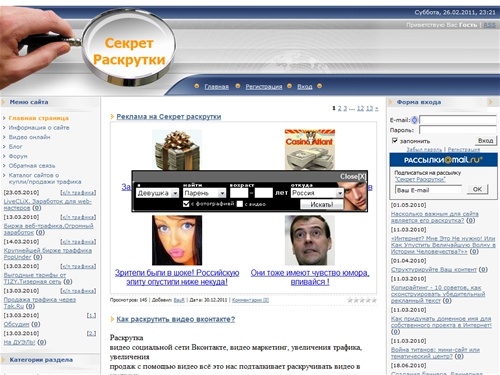Click the gift money stack thumbnail

pos(177,150)
